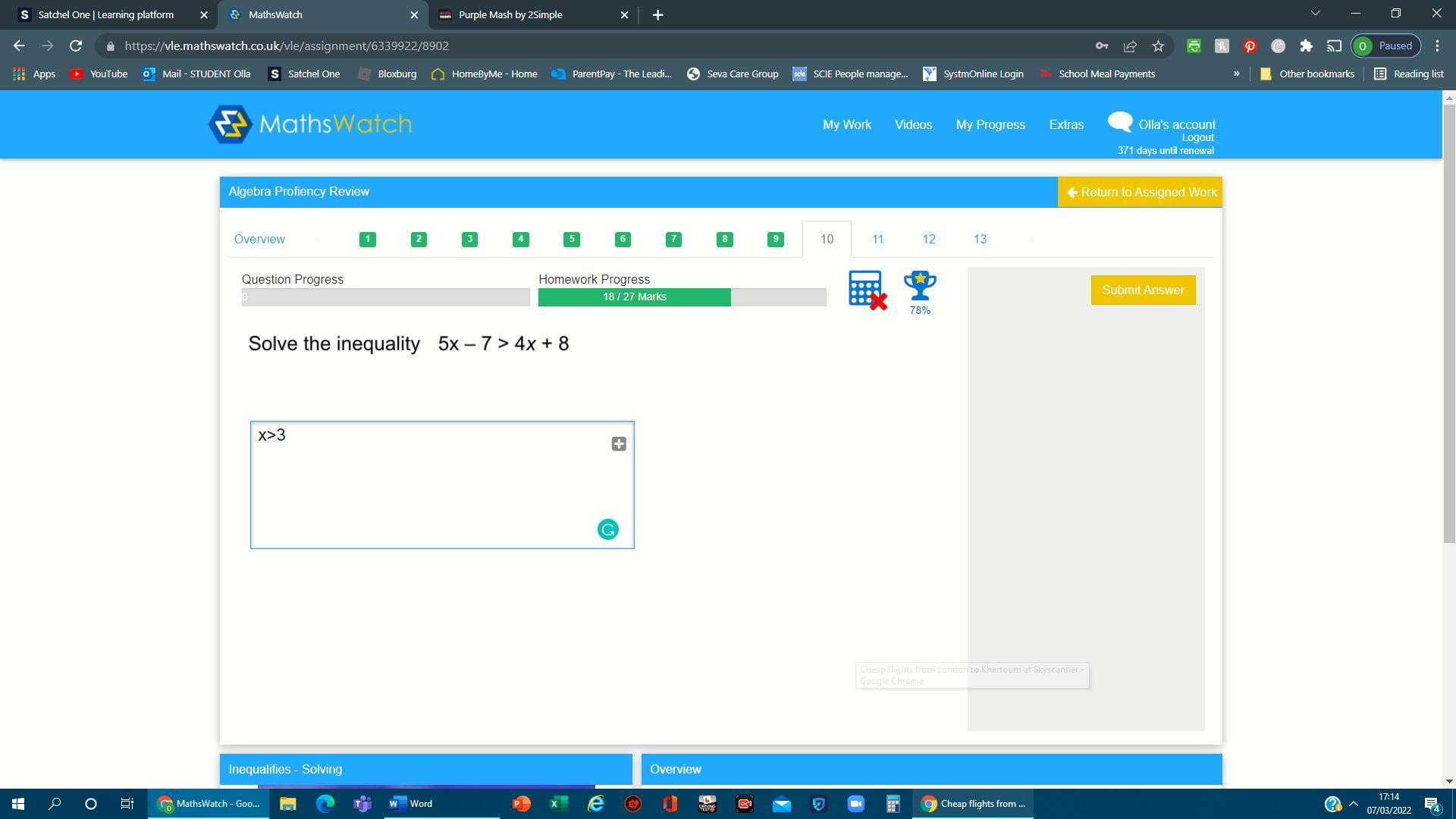
Task: Switch to the Purple Mash browser tab
Action: tap(523, 14)
